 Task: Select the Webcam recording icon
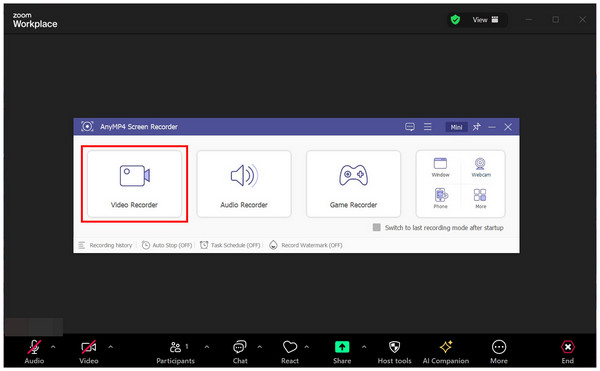point(481,167)
